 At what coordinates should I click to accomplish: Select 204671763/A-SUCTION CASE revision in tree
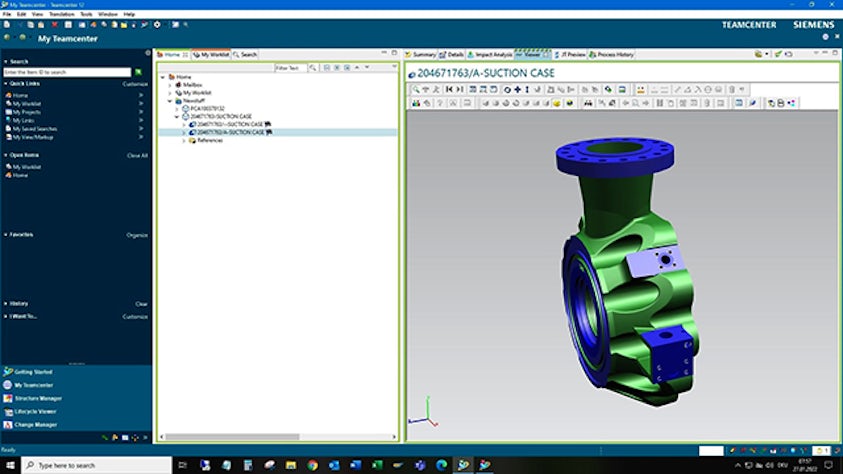230,132
